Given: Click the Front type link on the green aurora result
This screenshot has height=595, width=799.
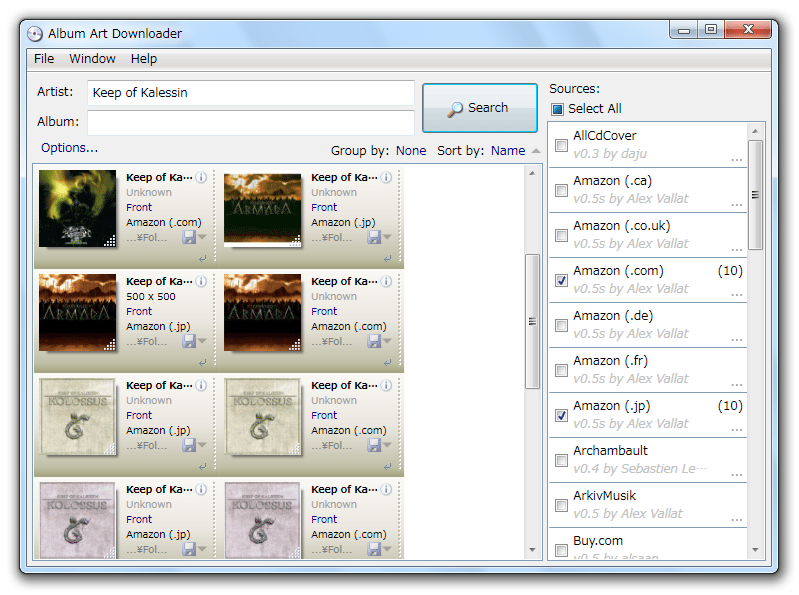Looking at the screenshot, I should (139, 207).
